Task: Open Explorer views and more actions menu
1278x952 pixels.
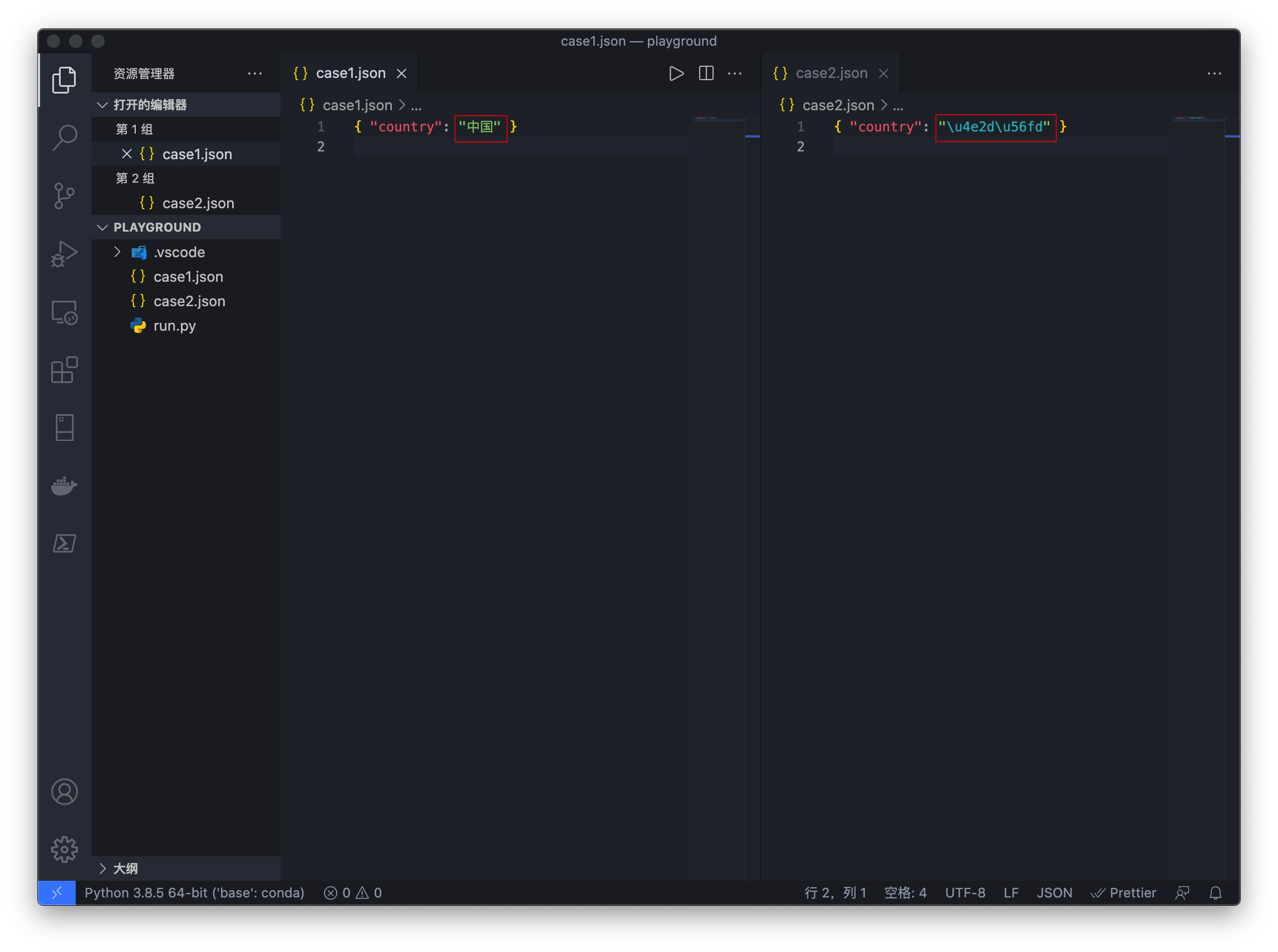Action: click(255, 73)
